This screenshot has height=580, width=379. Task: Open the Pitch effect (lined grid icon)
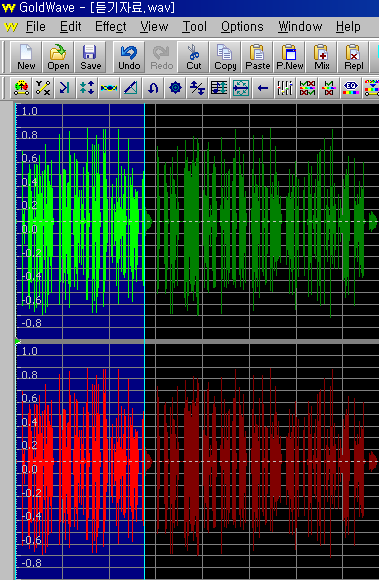point(219,88)
